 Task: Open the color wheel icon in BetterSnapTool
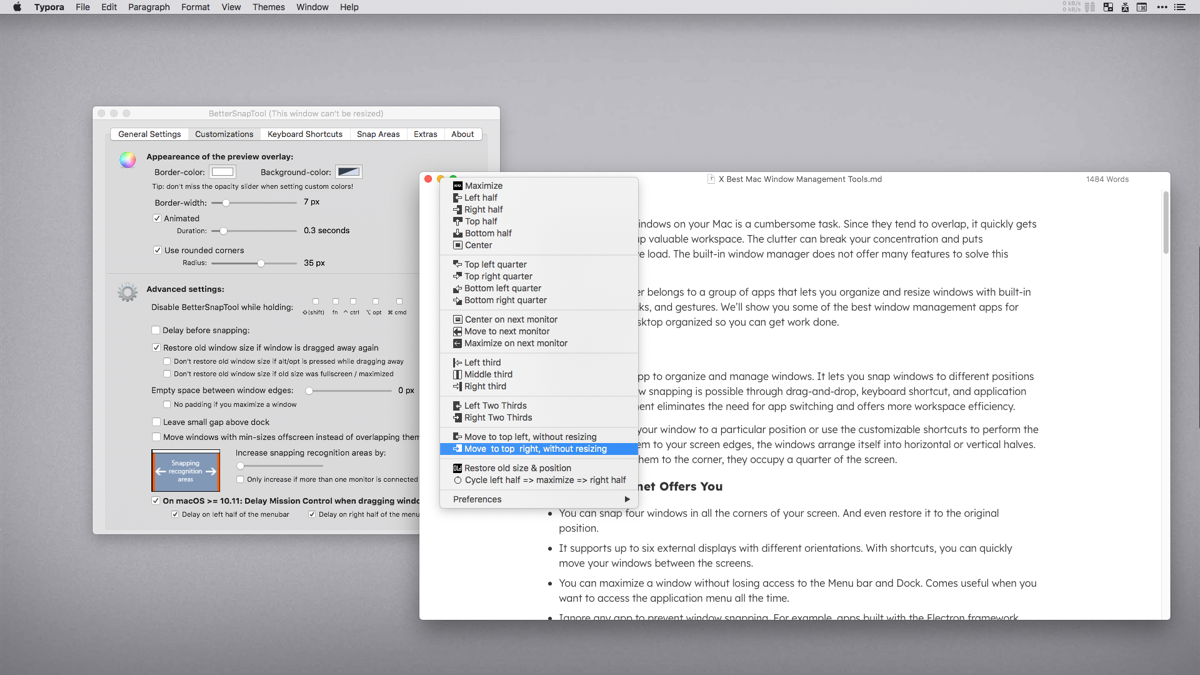[x=127, y=160]
